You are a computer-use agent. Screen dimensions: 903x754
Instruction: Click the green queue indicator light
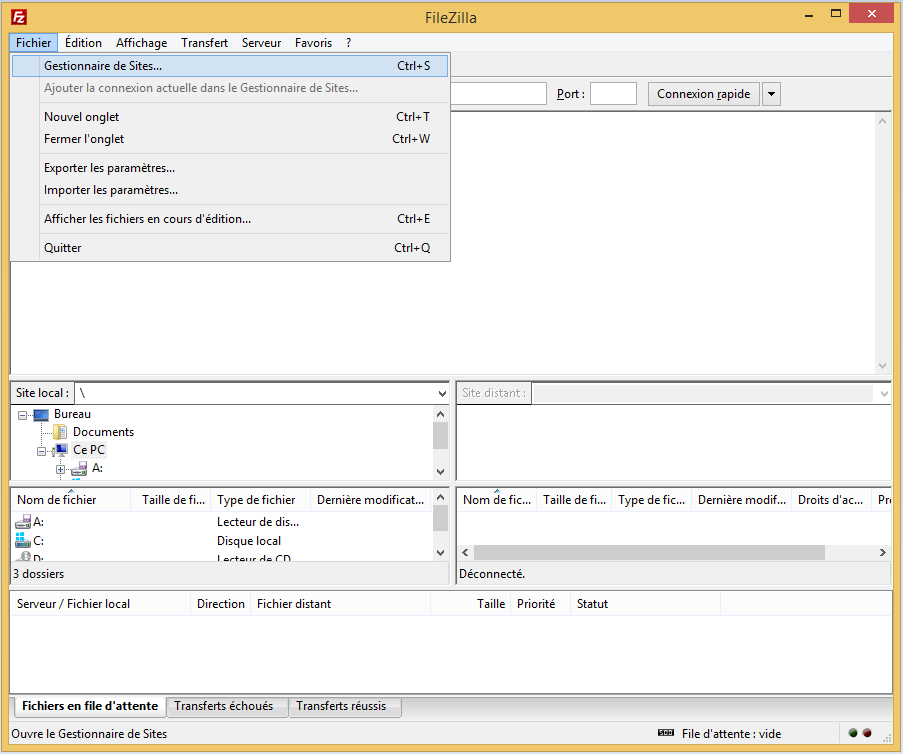point(852,732)
